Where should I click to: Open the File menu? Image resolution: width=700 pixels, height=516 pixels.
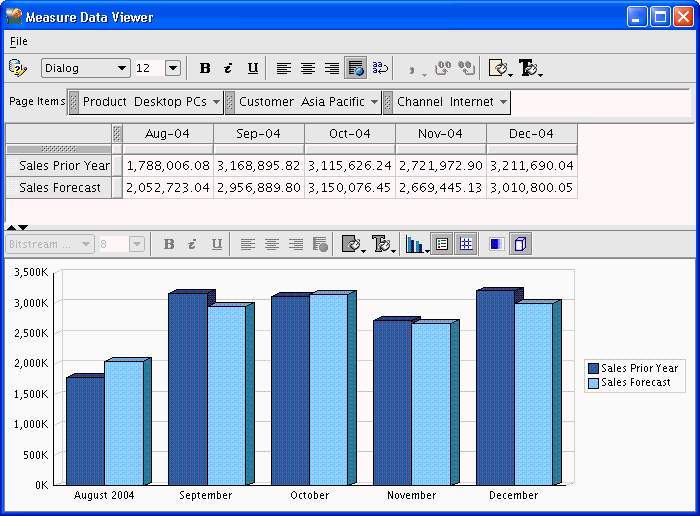(x=19, y=42)
